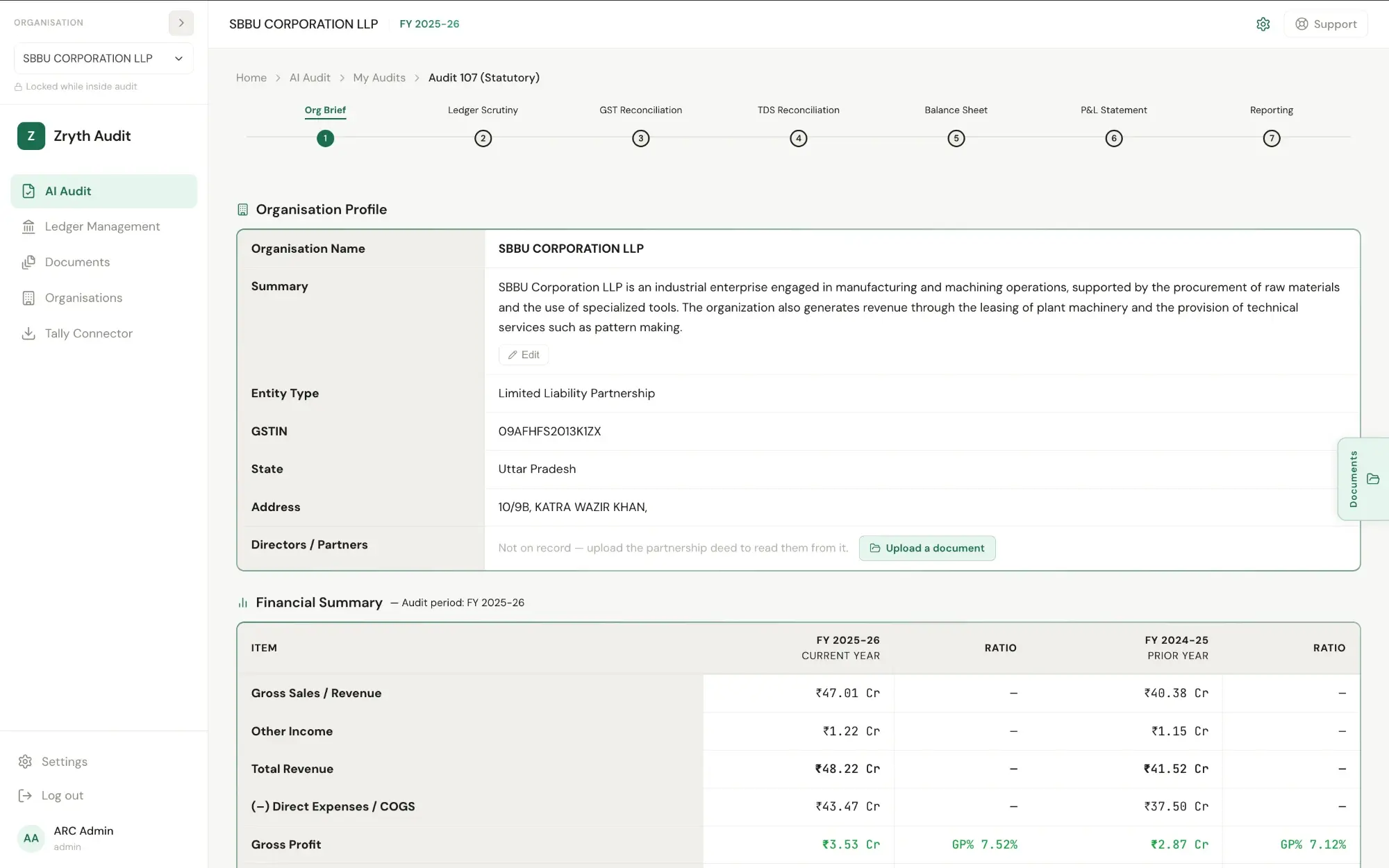Click step 4 circle marker
Viewport: 1389px width, 868px height.
coord(799,138)
